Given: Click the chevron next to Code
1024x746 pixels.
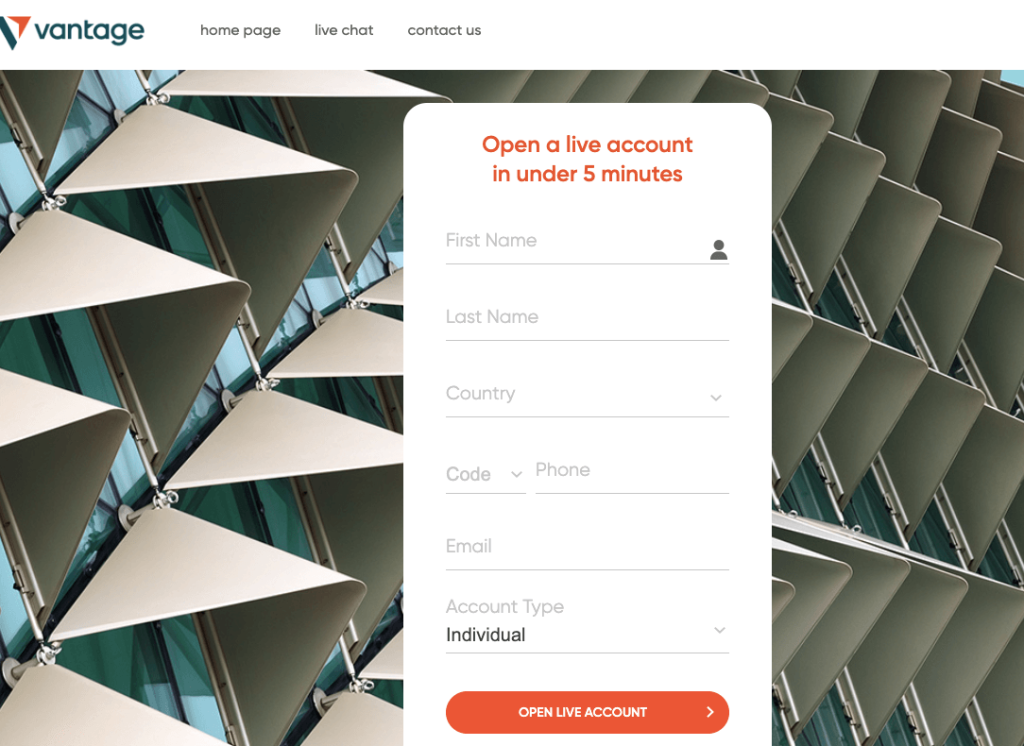Looking at the screenshot, I should coord(516,474).
